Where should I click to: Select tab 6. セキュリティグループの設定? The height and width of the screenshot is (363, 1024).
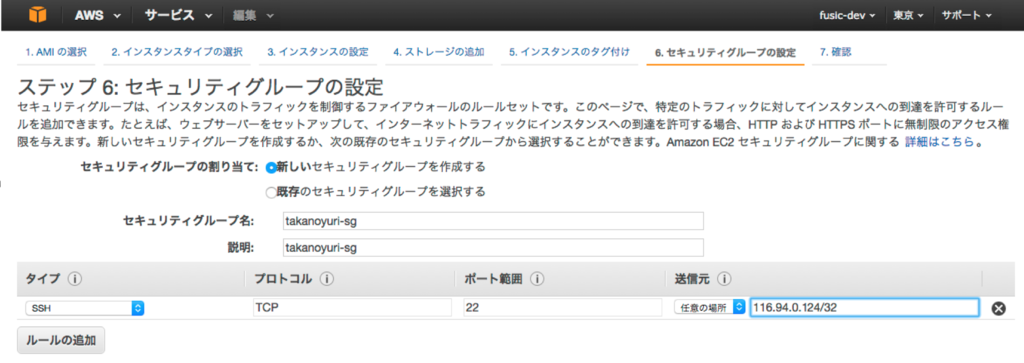[x=726, y=53]
